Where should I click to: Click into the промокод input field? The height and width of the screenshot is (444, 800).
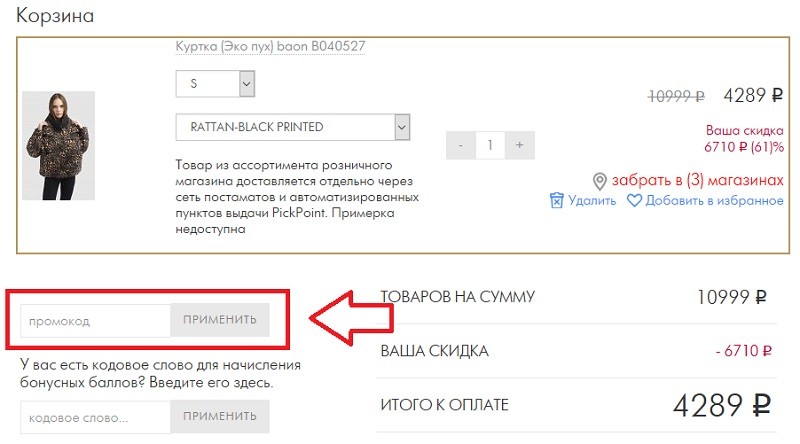pyautogui.click(x=96, y=320)
